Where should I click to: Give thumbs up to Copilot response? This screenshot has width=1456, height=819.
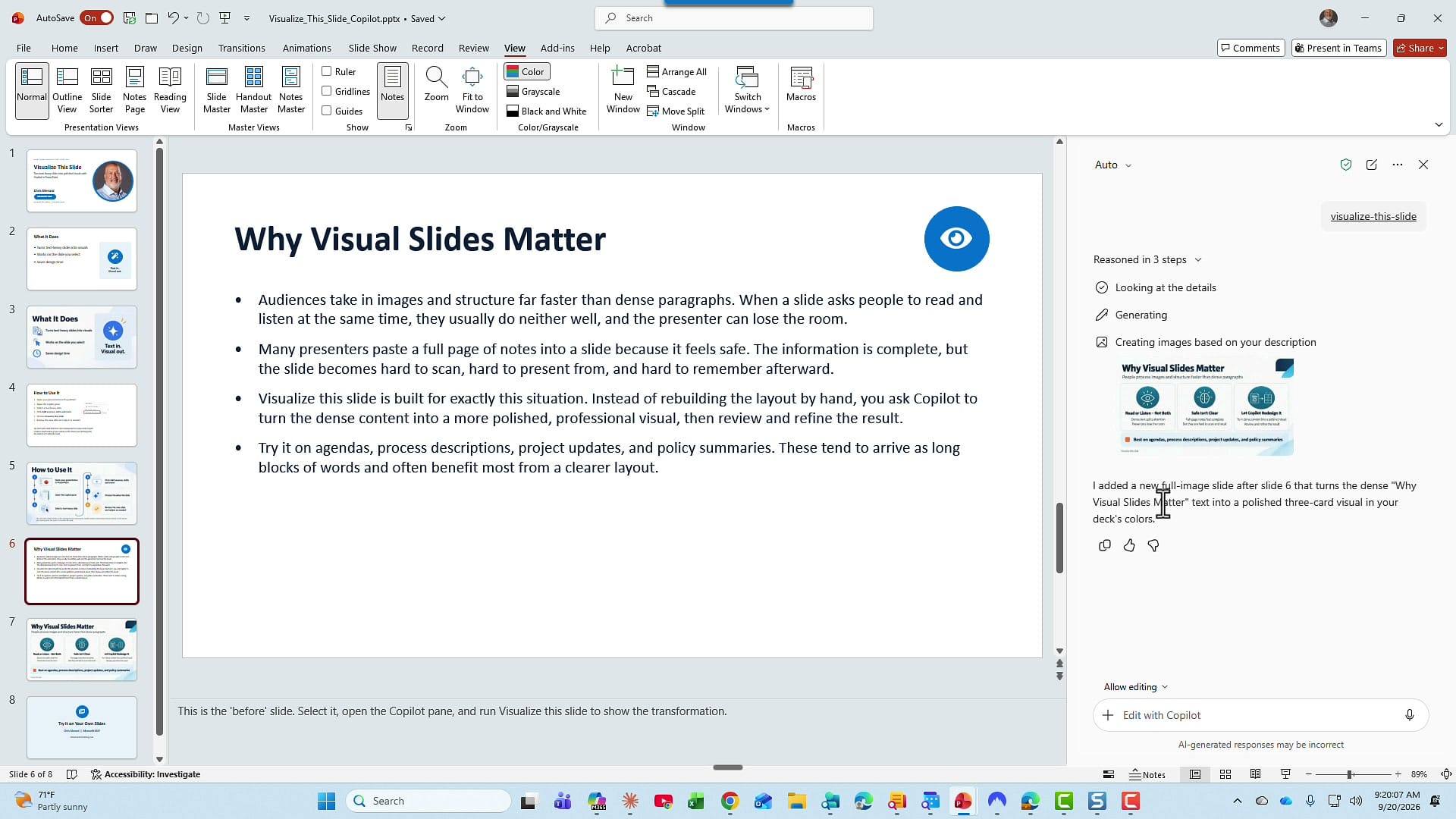pyautogui.click(x=1129, y=545)
